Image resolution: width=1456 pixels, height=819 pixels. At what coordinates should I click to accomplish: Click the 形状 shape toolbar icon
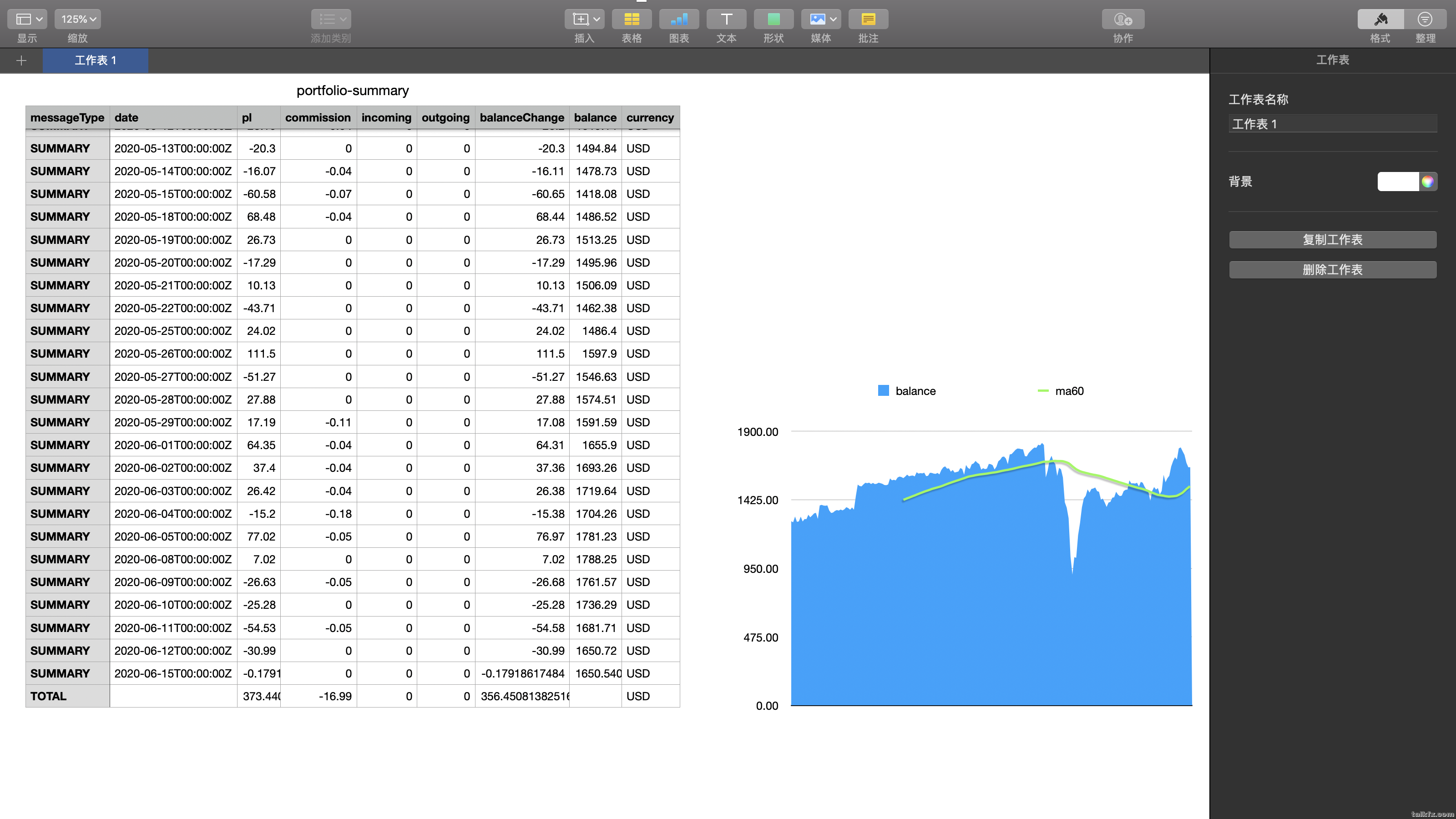[x=774, y=19]
